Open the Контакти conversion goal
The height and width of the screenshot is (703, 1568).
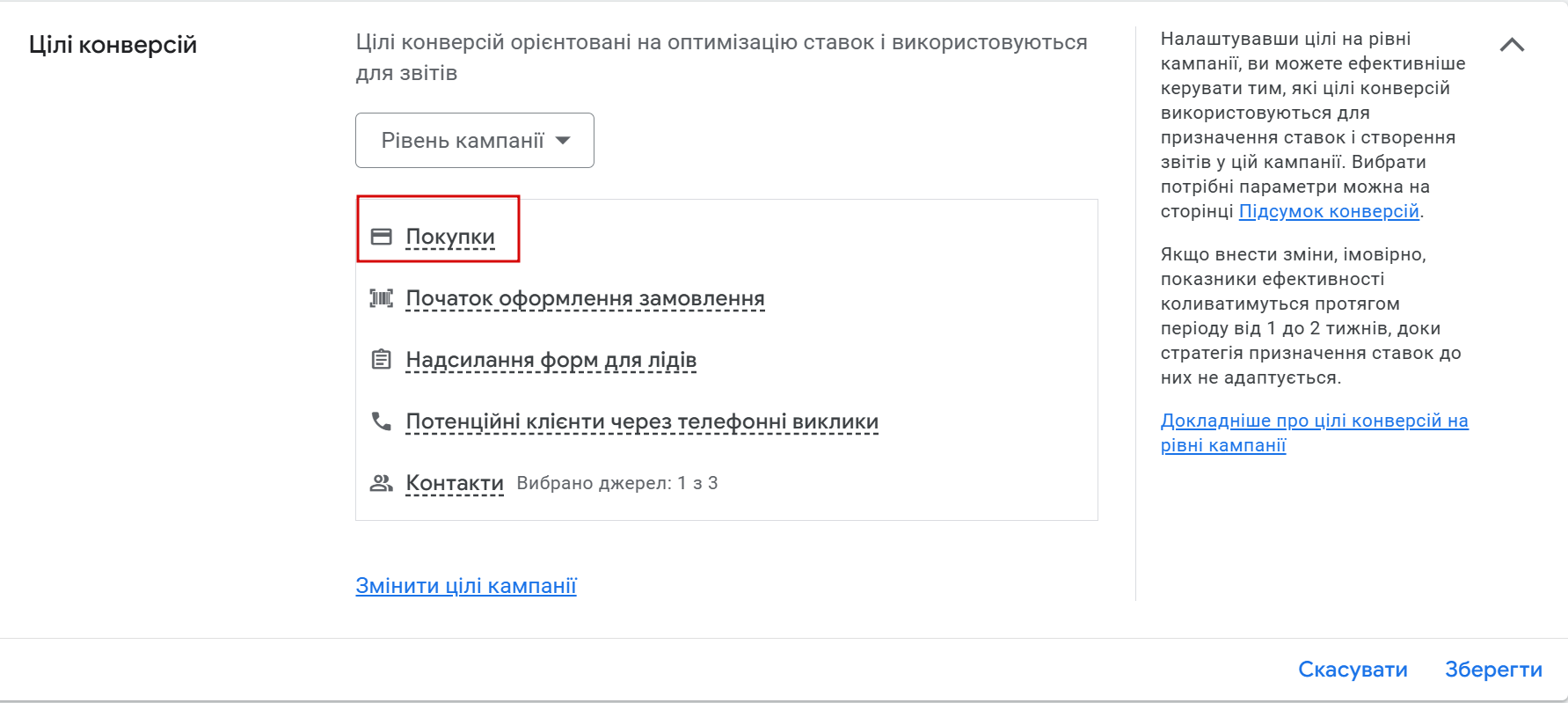[455, 483]
